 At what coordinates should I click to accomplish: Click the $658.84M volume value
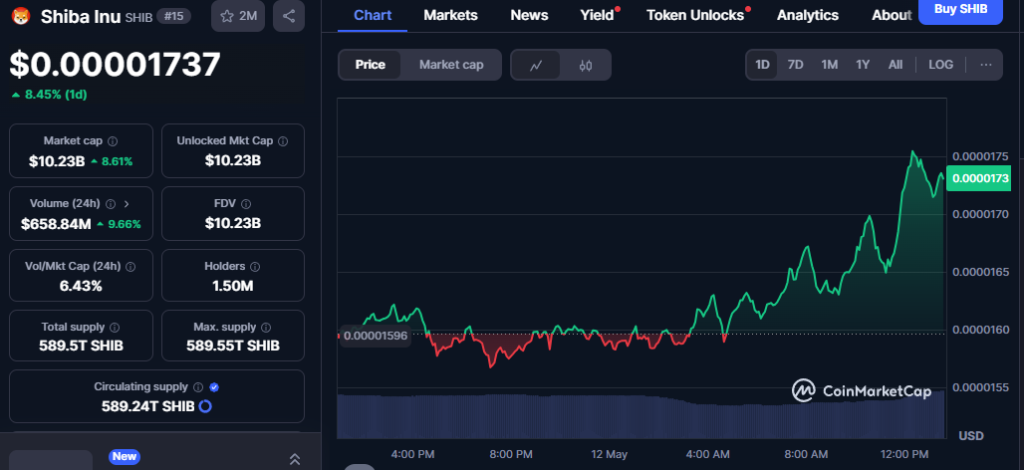pyautogui.click(x=56, y=224)
